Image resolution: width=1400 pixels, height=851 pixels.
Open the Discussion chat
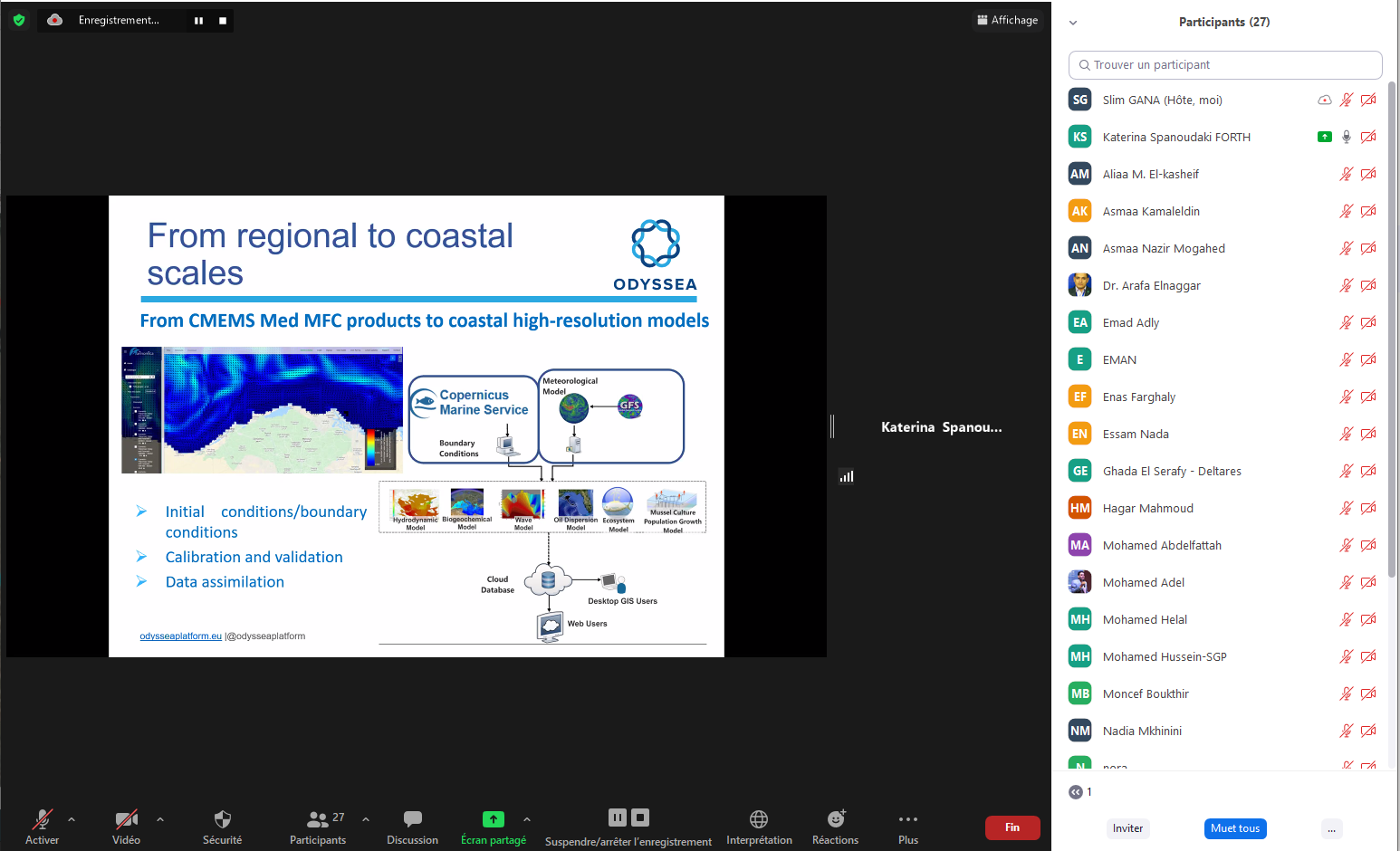(x=413, y=827)
